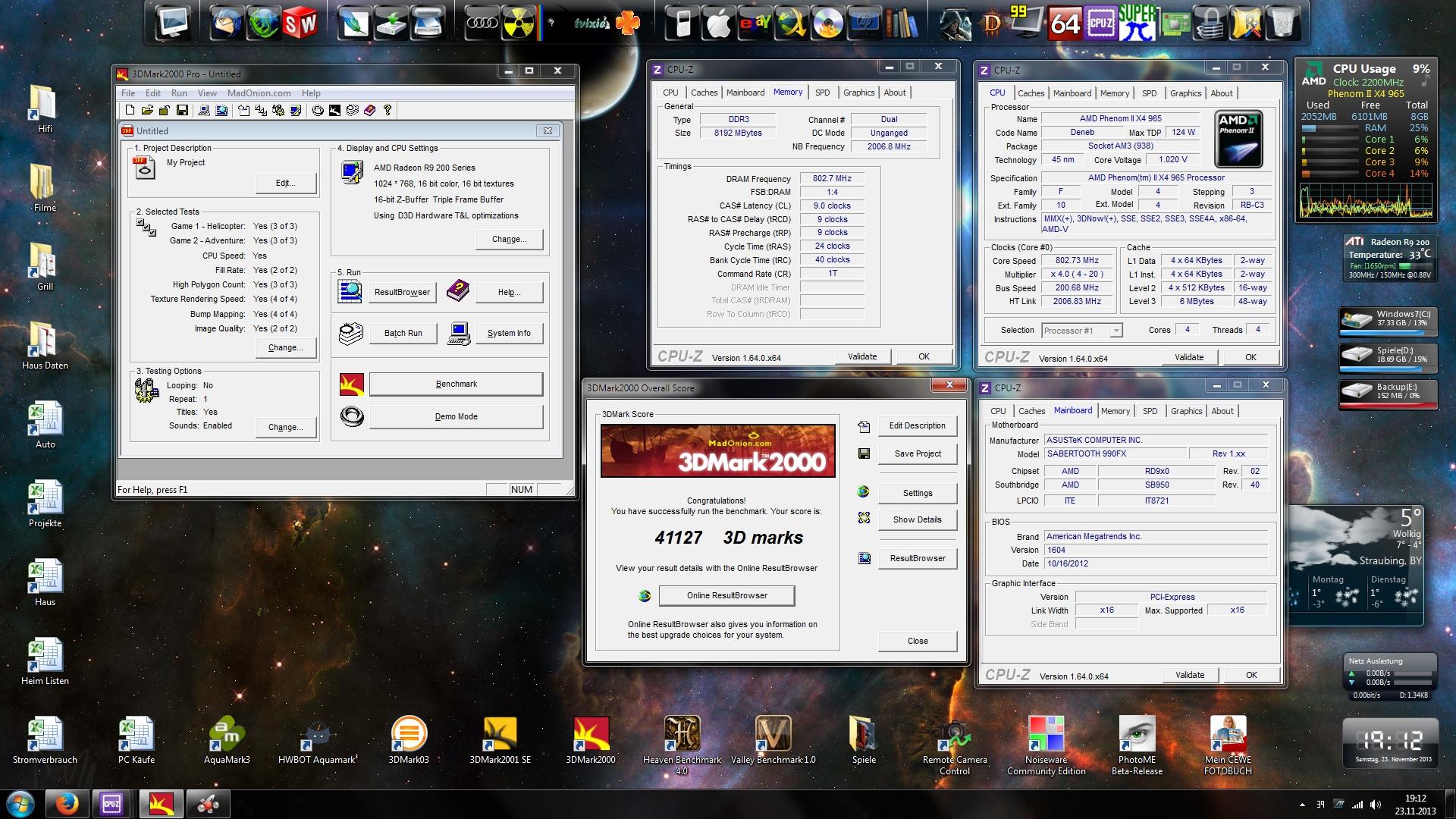Click the Apple logo icon in the top dock

click(718, 24)
